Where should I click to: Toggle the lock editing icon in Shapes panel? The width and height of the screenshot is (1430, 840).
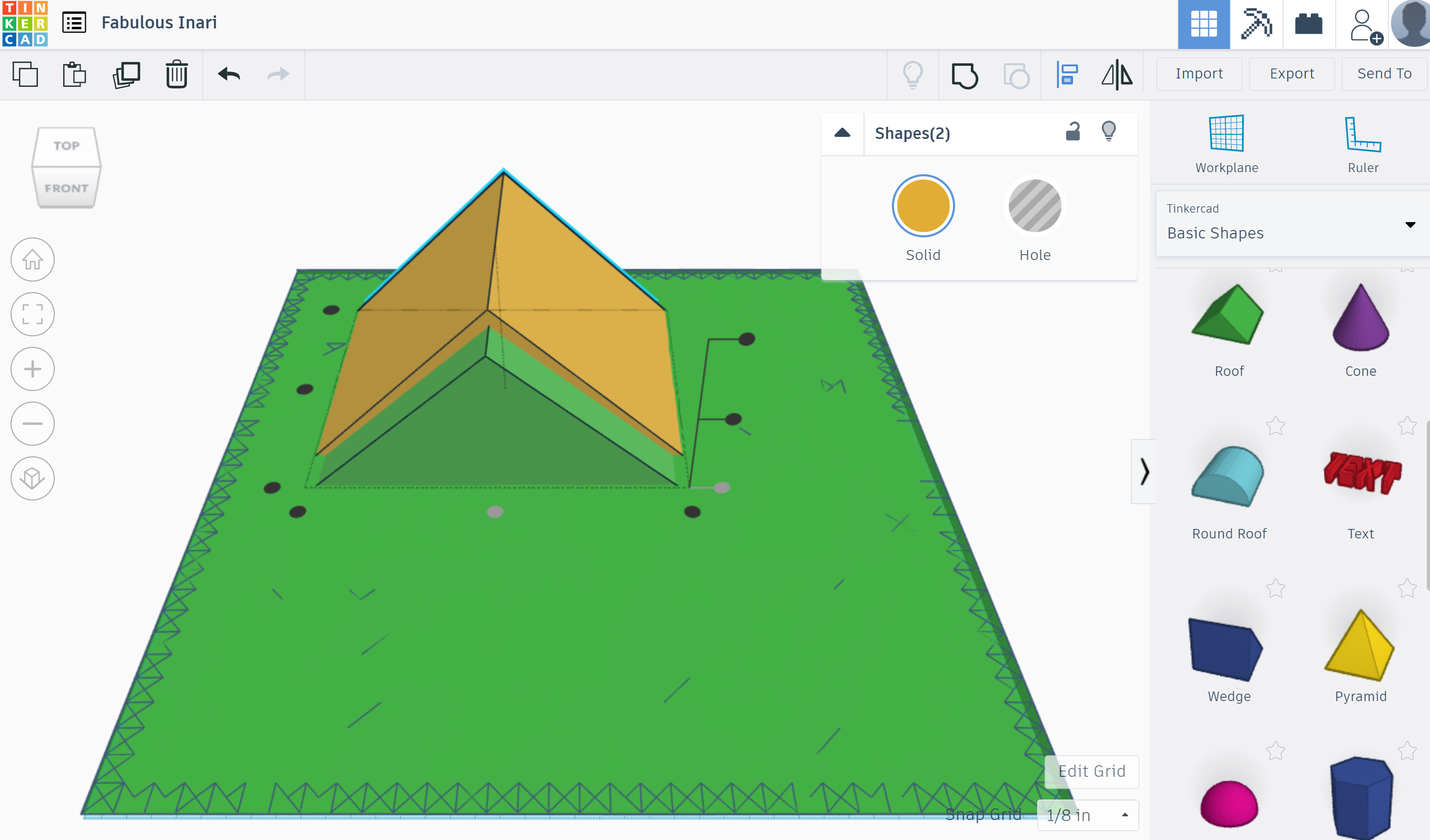point(1072,132)
